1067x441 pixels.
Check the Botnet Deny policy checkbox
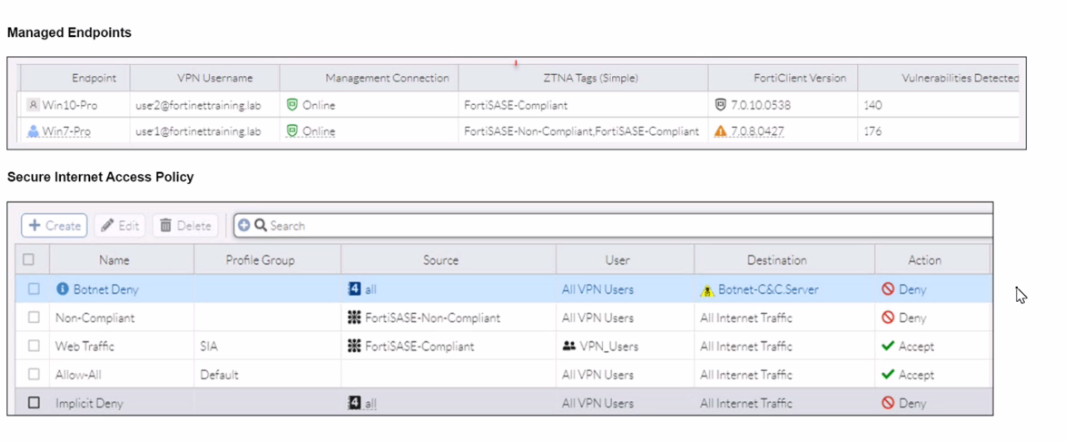point(34,289)
